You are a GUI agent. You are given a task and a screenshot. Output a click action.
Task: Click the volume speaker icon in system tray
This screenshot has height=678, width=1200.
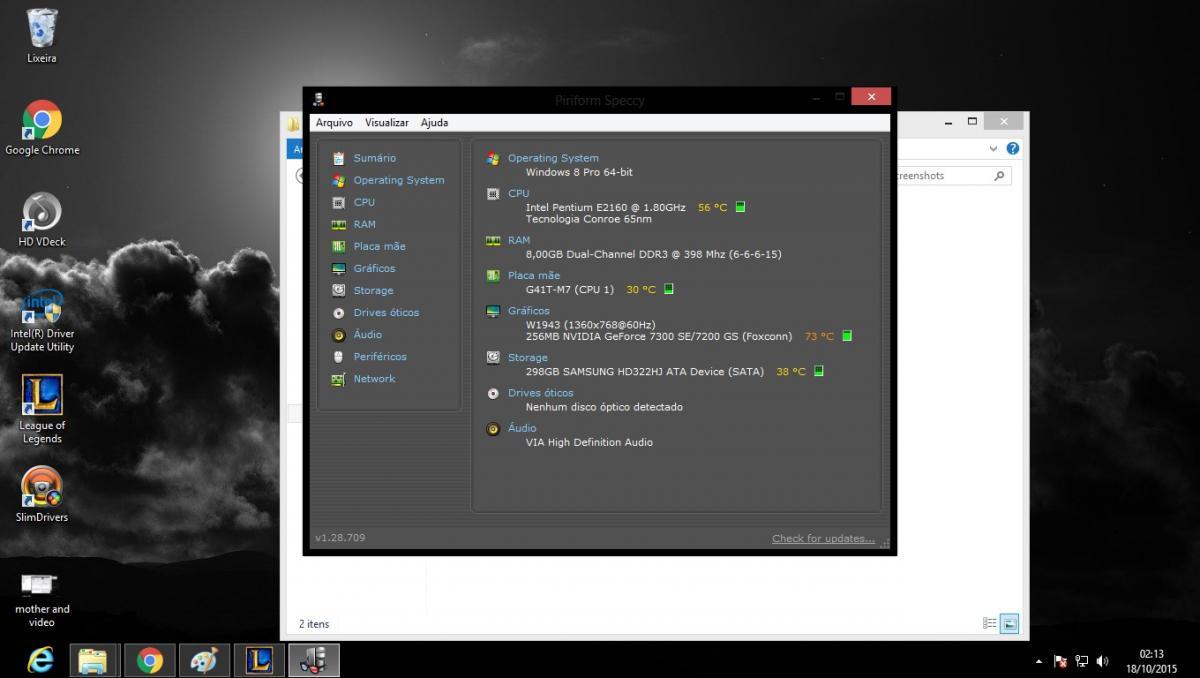click(1103, 661)
